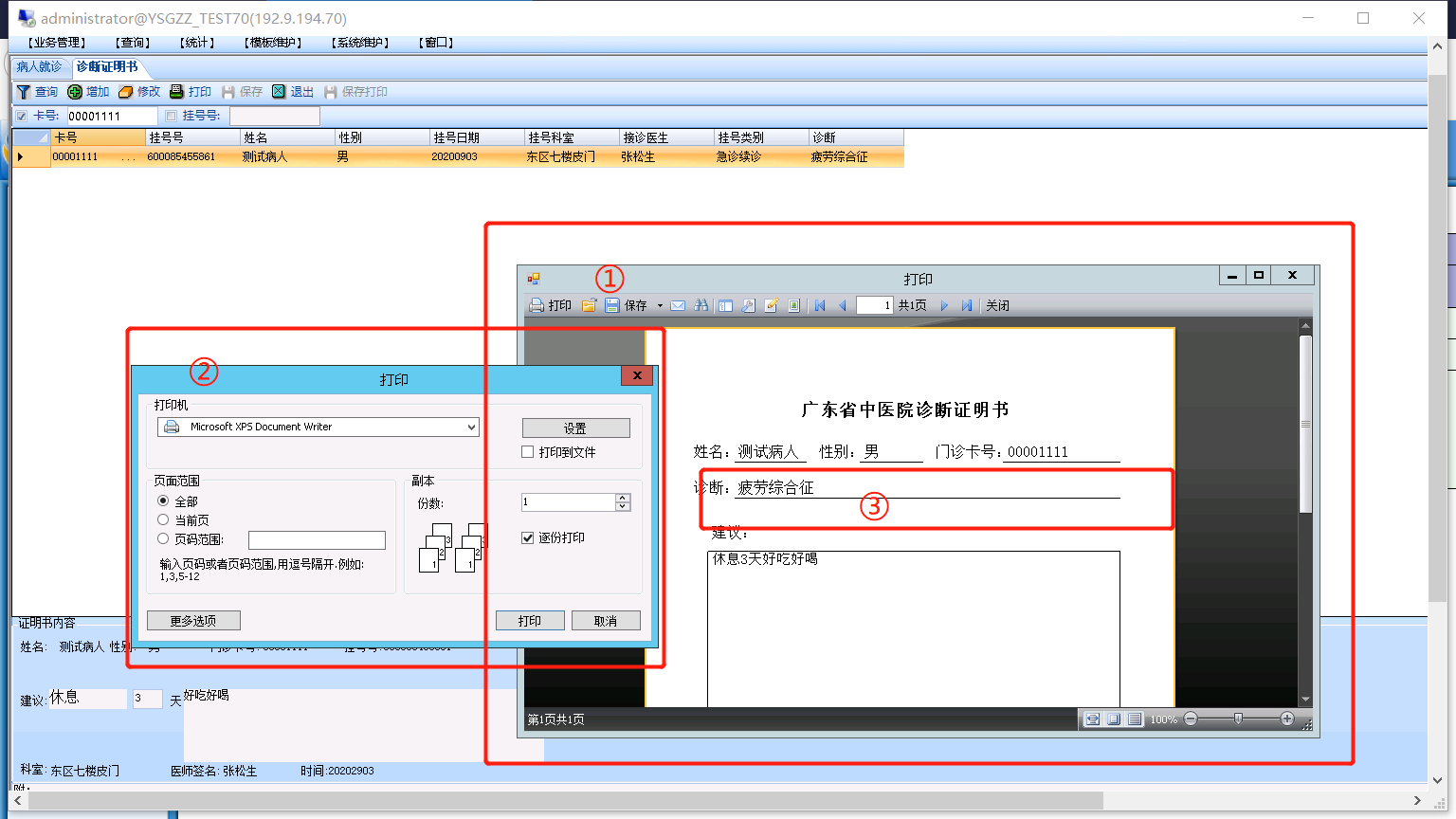
Task: Click 关闭 in the preview toolbar
Action: (997, 305)
